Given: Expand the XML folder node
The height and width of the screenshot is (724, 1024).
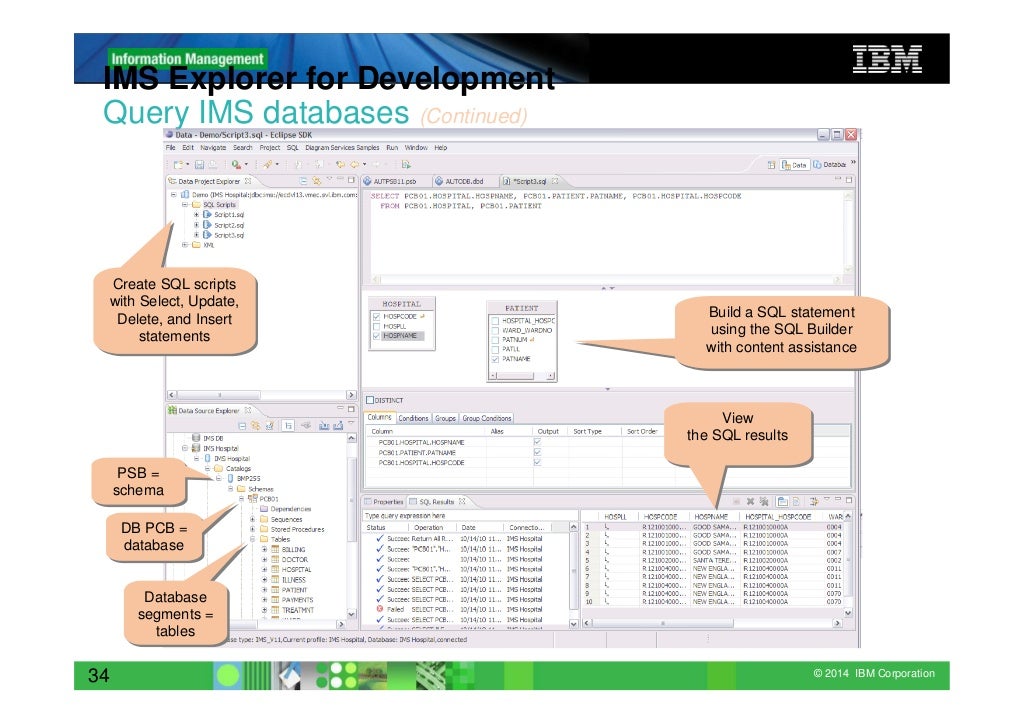Looking at the screenshot, I should [x=185, y=245].
